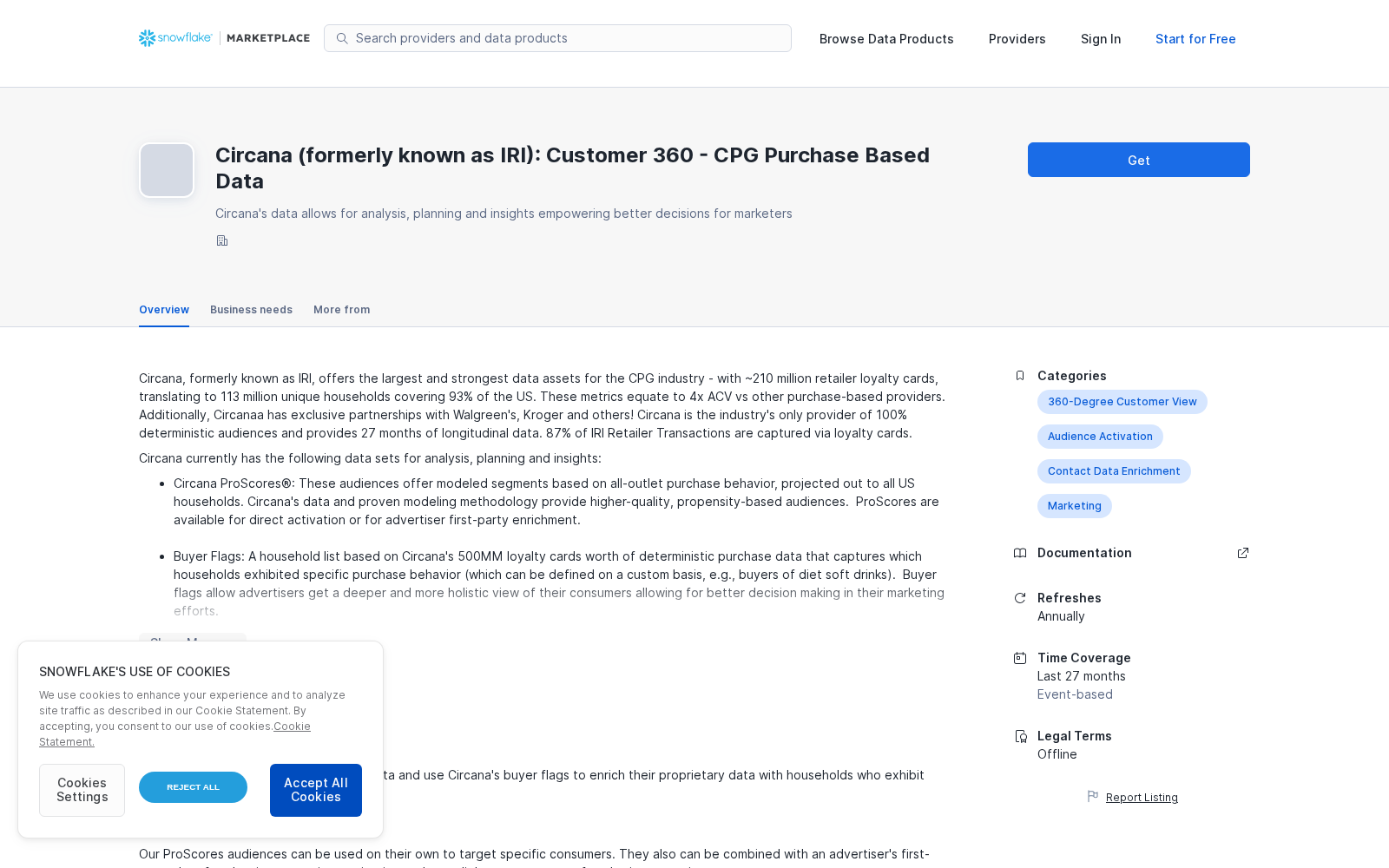Click the Event-based time coverage text
The image size is (1389, 868).
[1075, 694]
